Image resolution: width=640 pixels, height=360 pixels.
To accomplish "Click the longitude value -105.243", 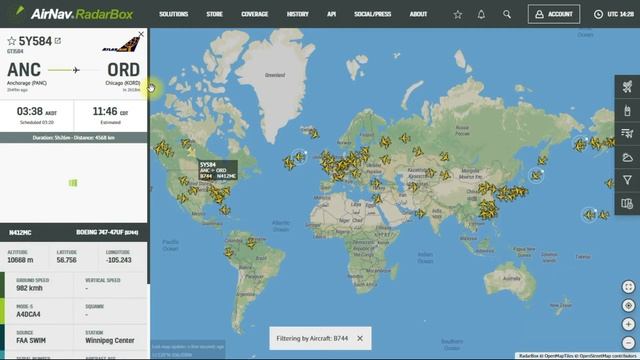I will (118, 260).
